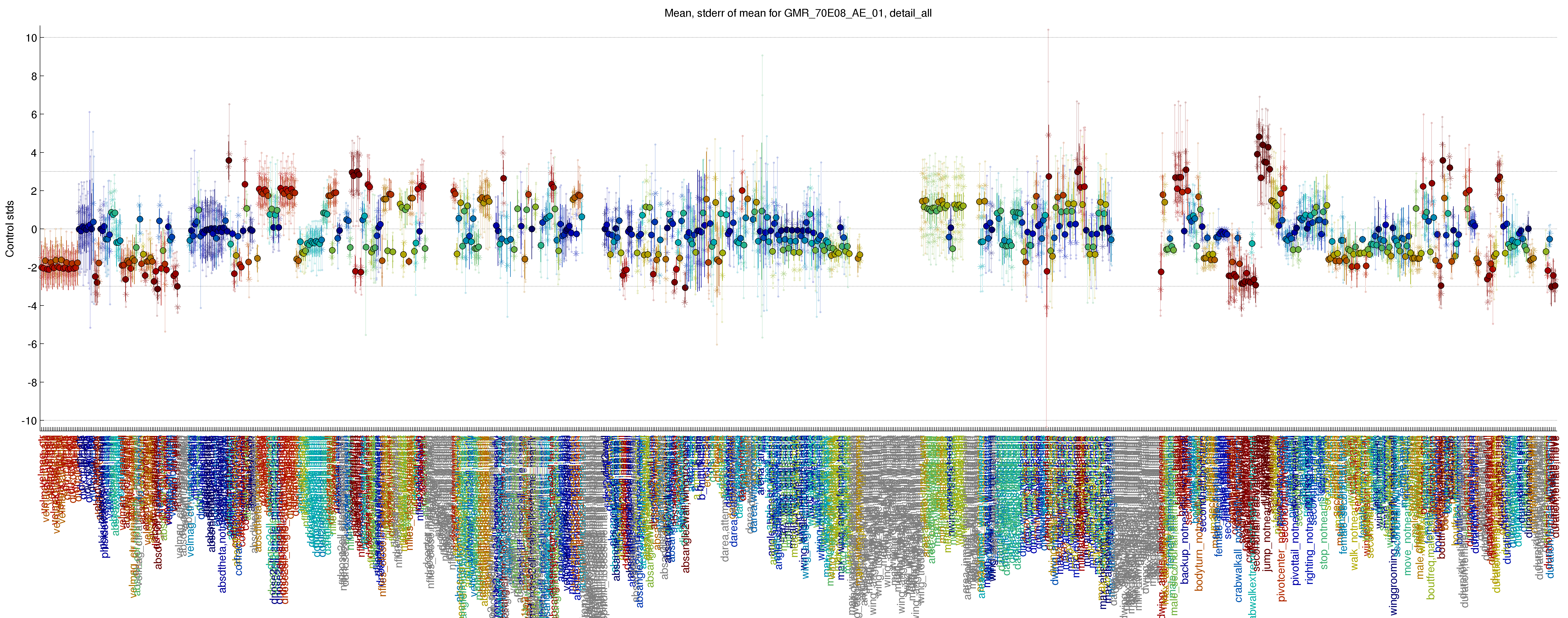Click the y-axis tick label '10'
1568x618 pixels.
[x=31, y=38]
